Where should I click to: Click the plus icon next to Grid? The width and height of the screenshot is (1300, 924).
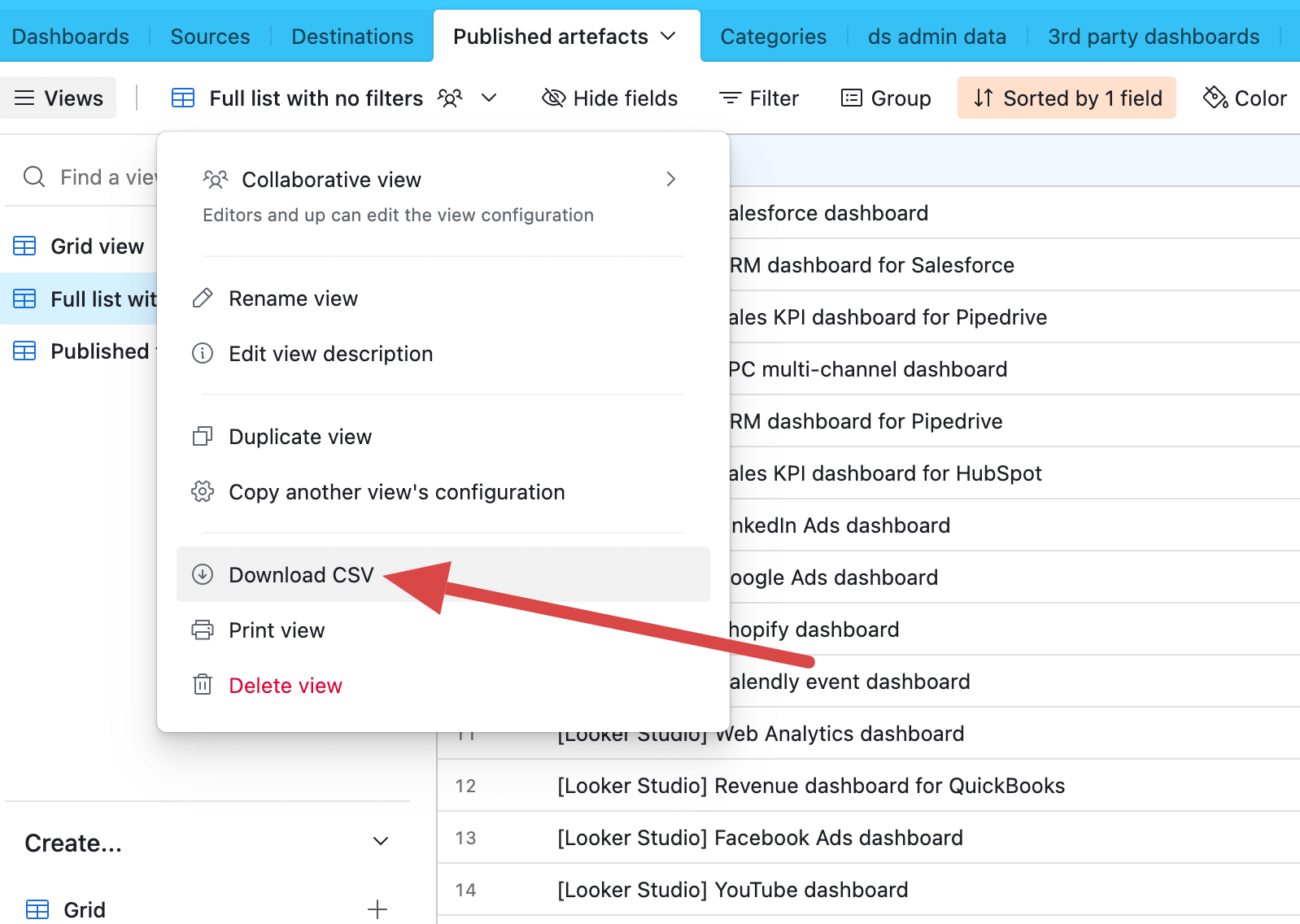tap(377, 909)
